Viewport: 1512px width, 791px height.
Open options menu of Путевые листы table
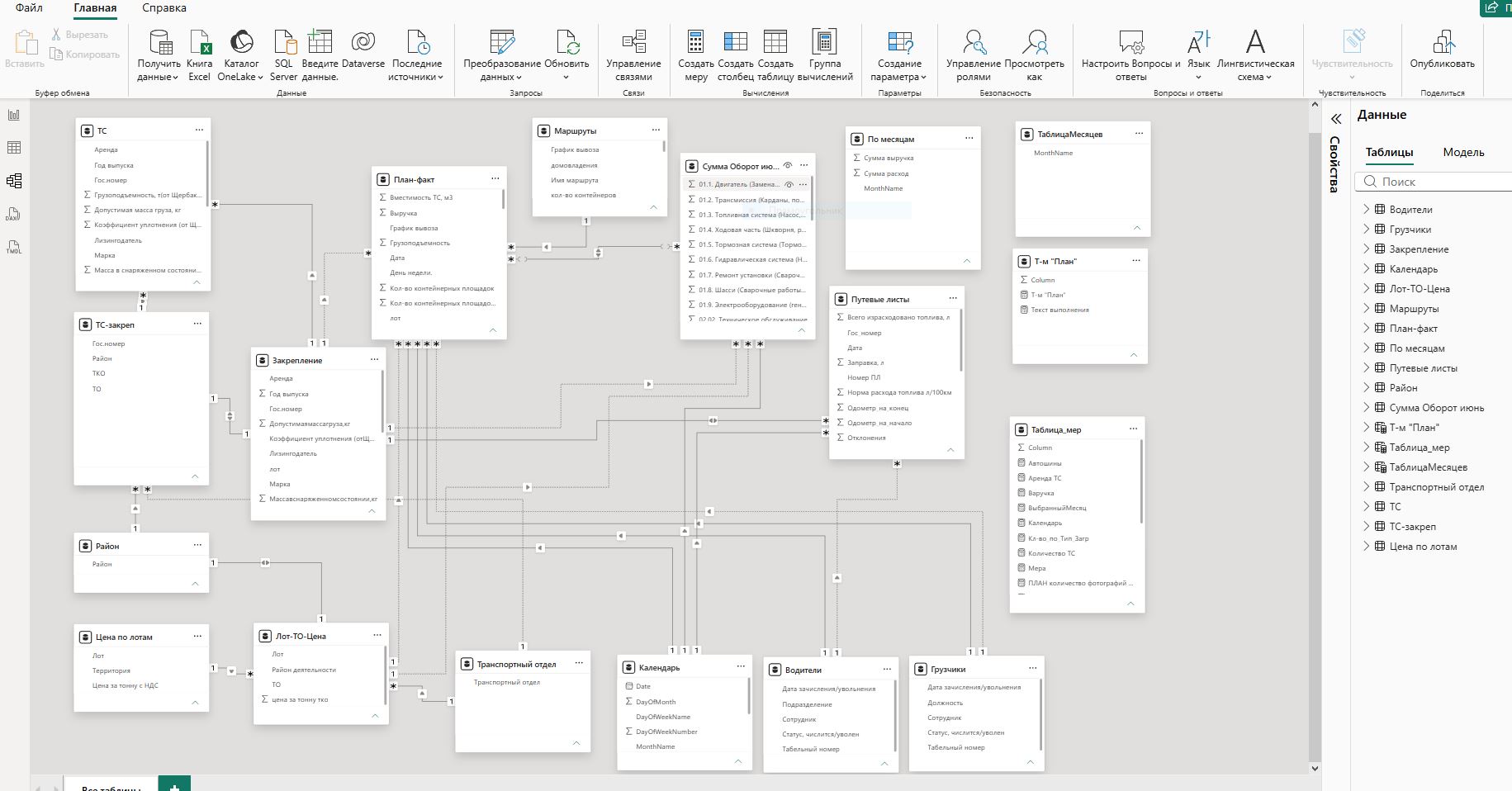click(x=953, y=298)
